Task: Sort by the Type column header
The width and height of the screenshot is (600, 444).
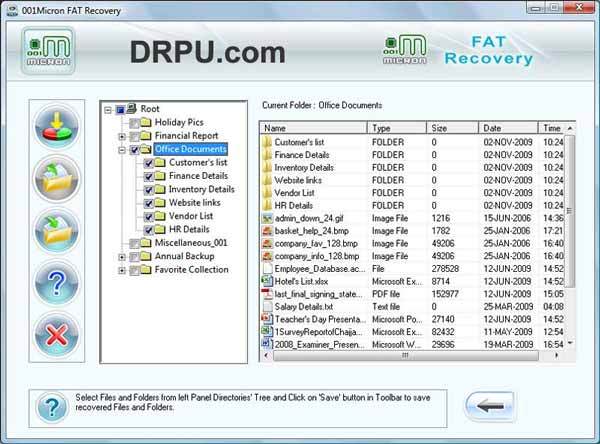Action: pyautogui.click(x=397, y=128)
